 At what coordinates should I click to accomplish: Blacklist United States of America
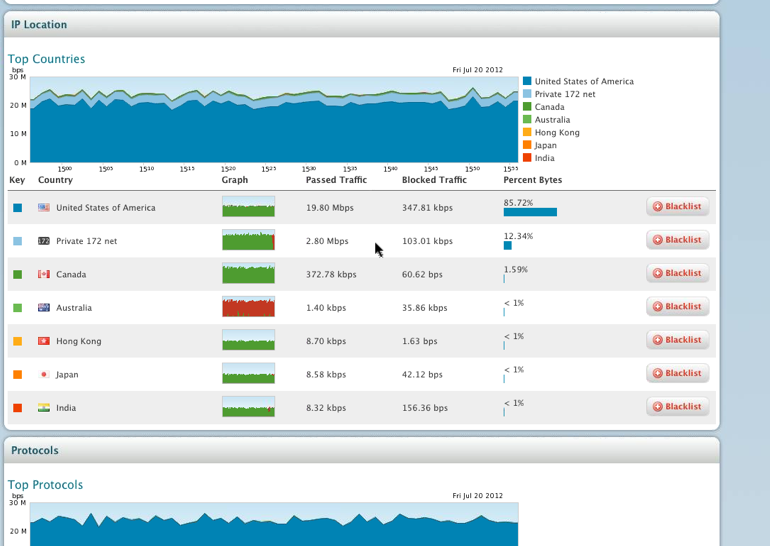677,207
